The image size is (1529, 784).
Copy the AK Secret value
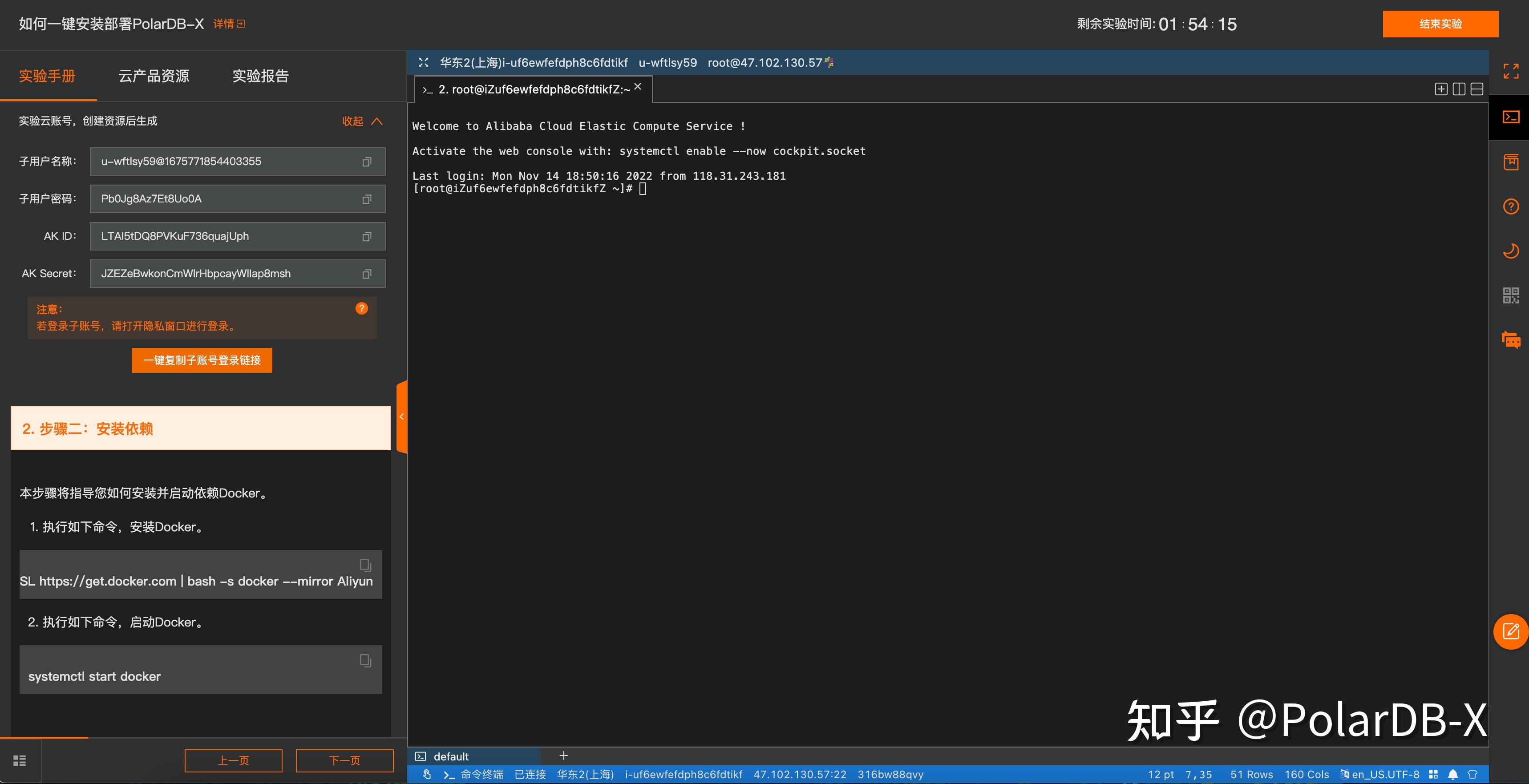point(366,274)
